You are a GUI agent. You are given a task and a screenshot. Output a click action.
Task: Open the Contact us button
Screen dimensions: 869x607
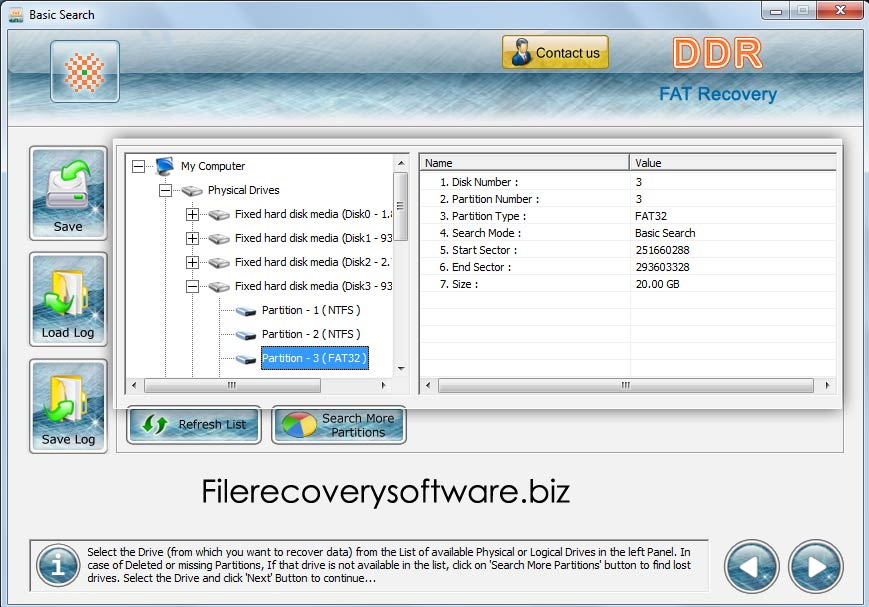click(x=555, y=53)
